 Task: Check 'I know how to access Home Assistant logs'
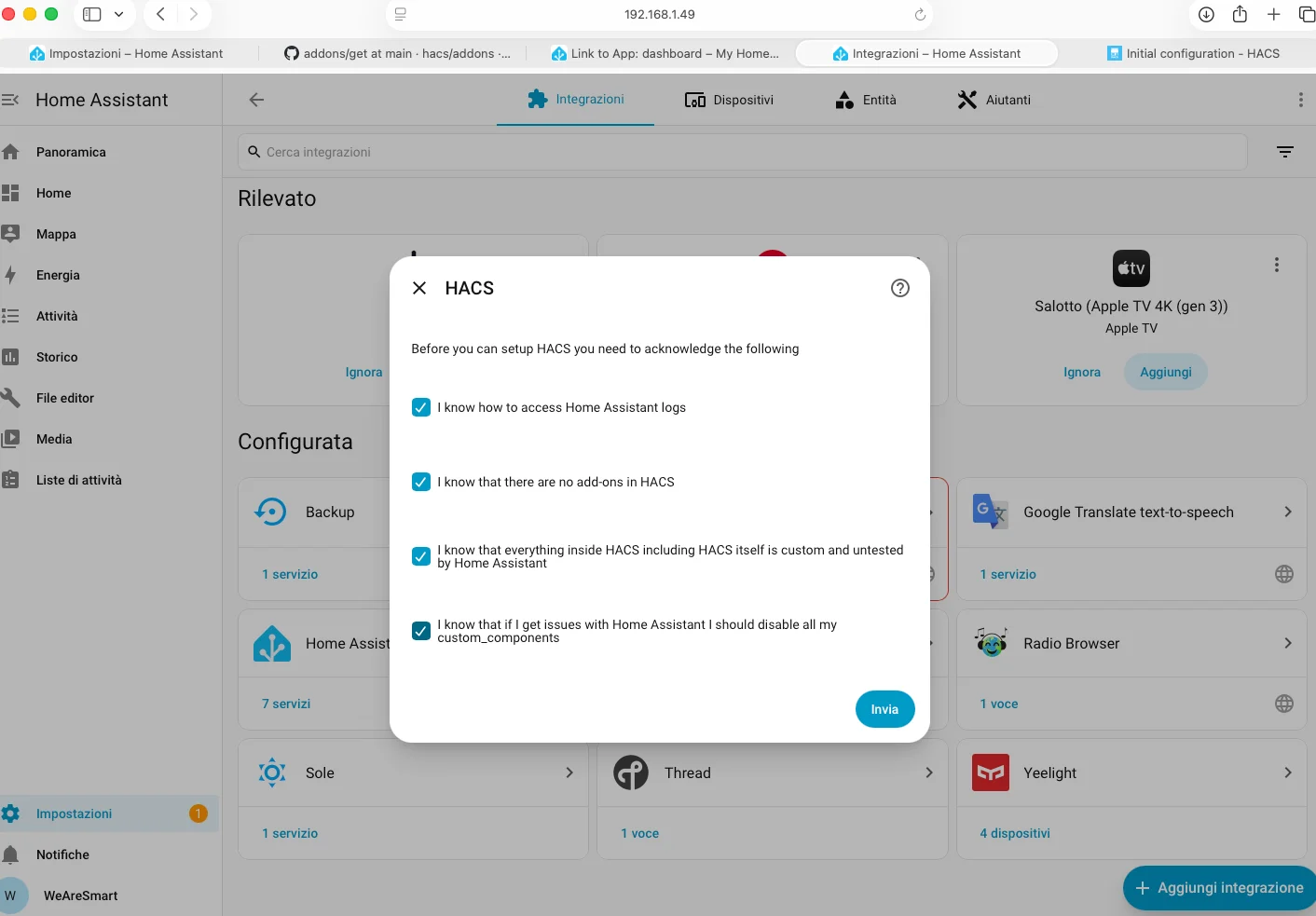click(x=421, y=407)
